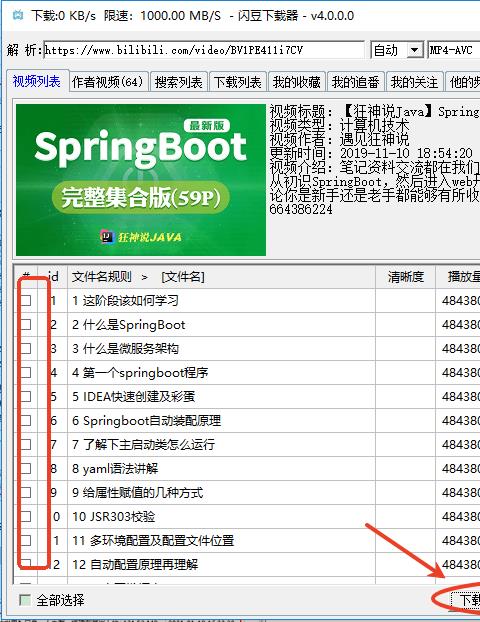The image size is (480, 622).
Task: Tick checkbox for row 7 了解下主启动类怎么运行
Action: [x=26, y=445]
